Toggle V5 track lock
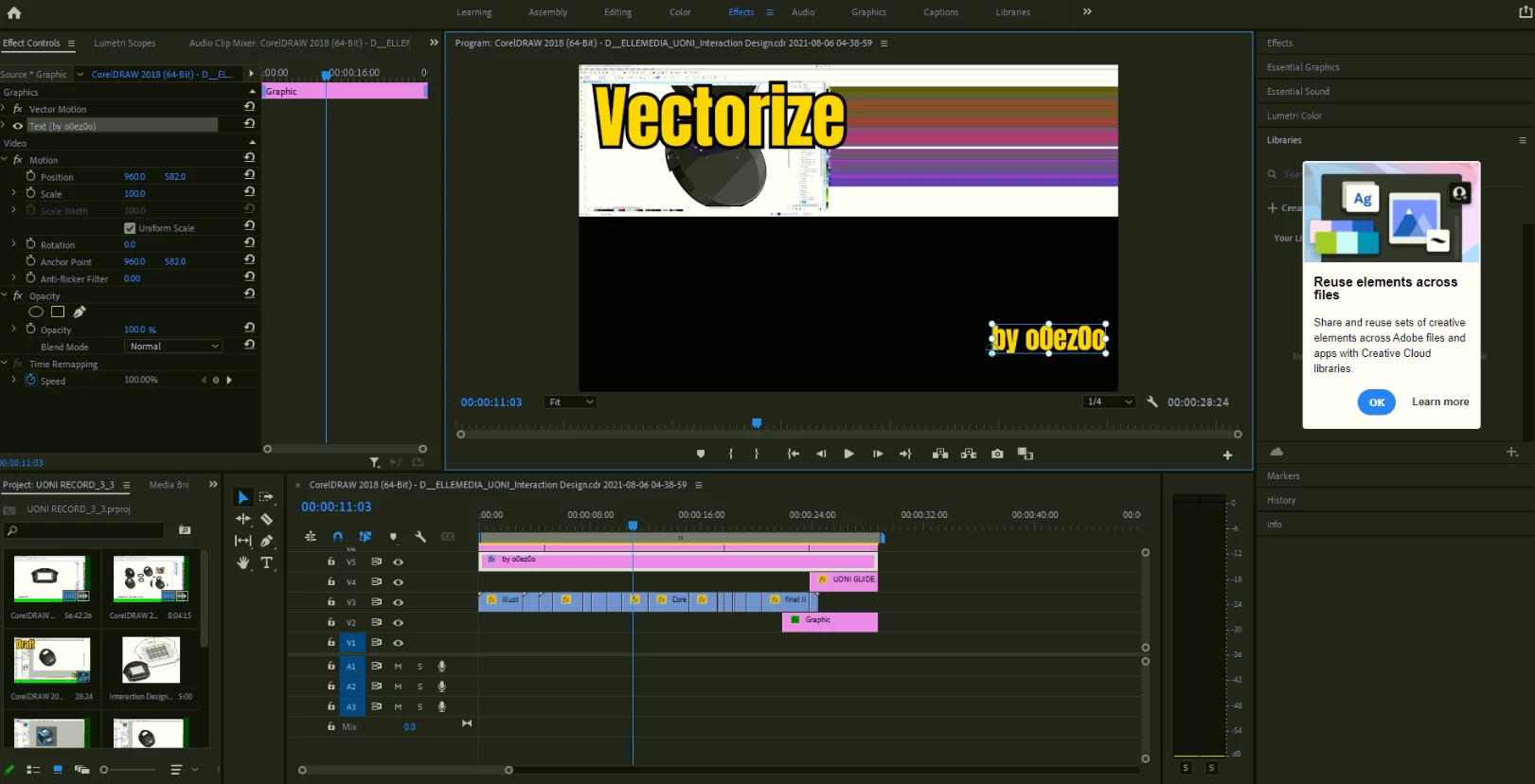The height and width of the screenshot is (784, 1535). coord(331,561)
